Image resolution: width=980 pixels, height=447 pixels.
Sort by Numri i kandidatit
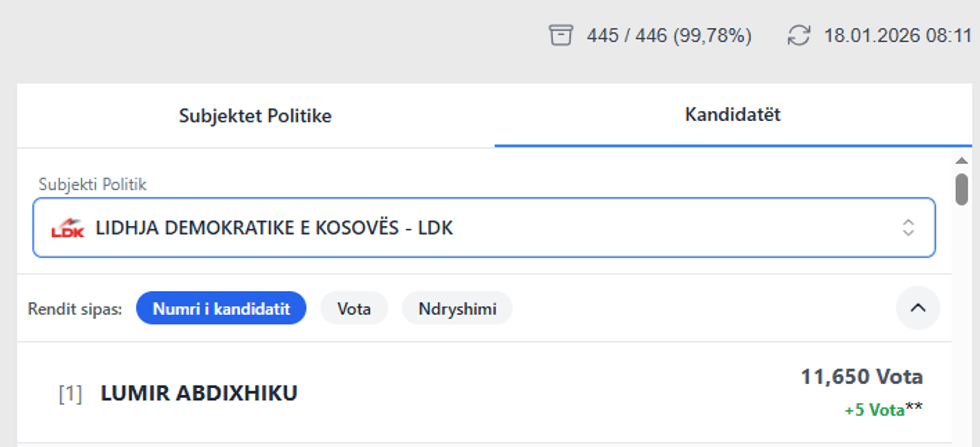[x=221, y=309]
